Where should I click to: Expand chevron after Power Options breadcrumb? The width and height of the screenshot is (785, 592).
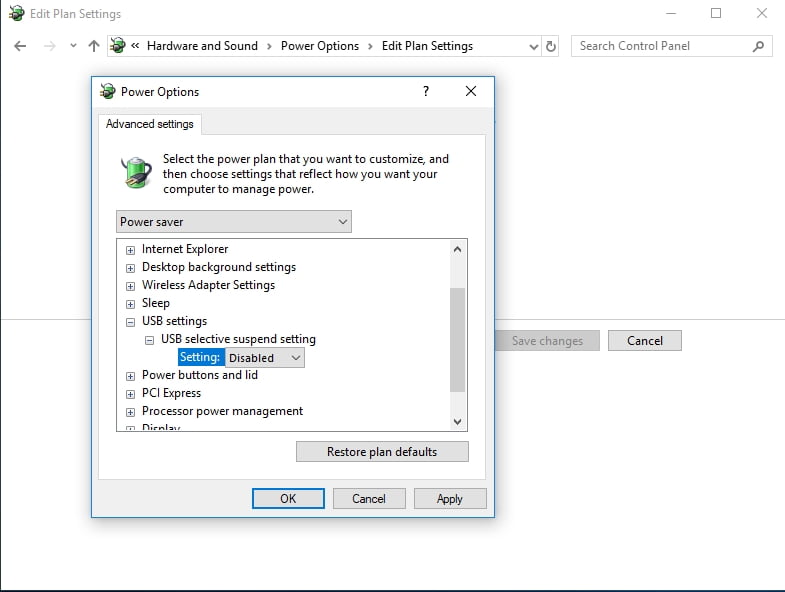[370, 46]
